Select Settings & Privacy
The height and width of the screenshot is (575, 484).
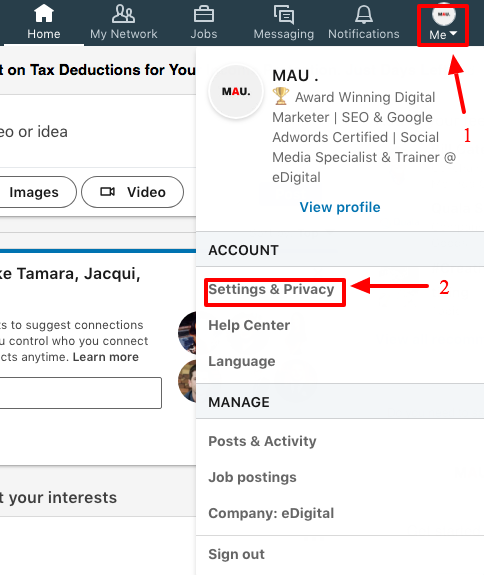271,289
